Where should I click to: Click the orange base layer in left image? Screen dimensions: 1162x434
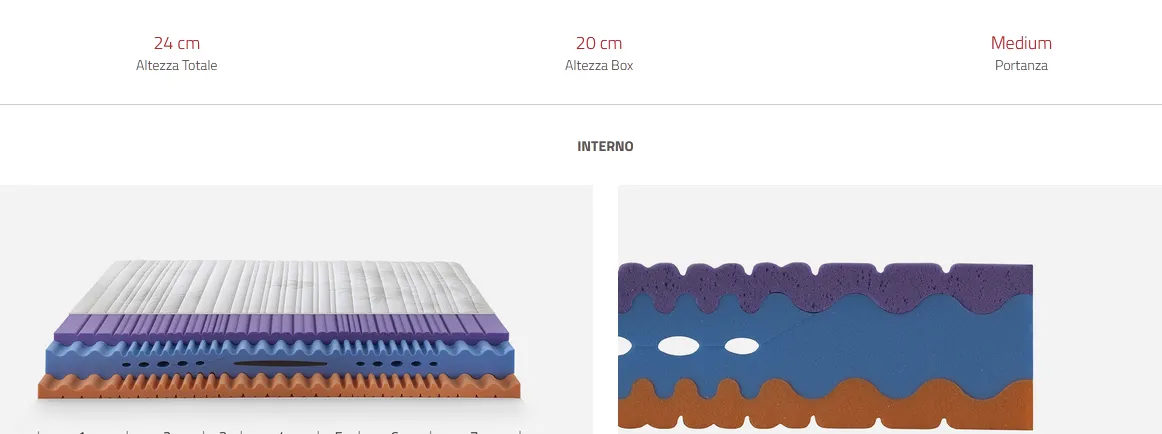click(x=280, y=387)
